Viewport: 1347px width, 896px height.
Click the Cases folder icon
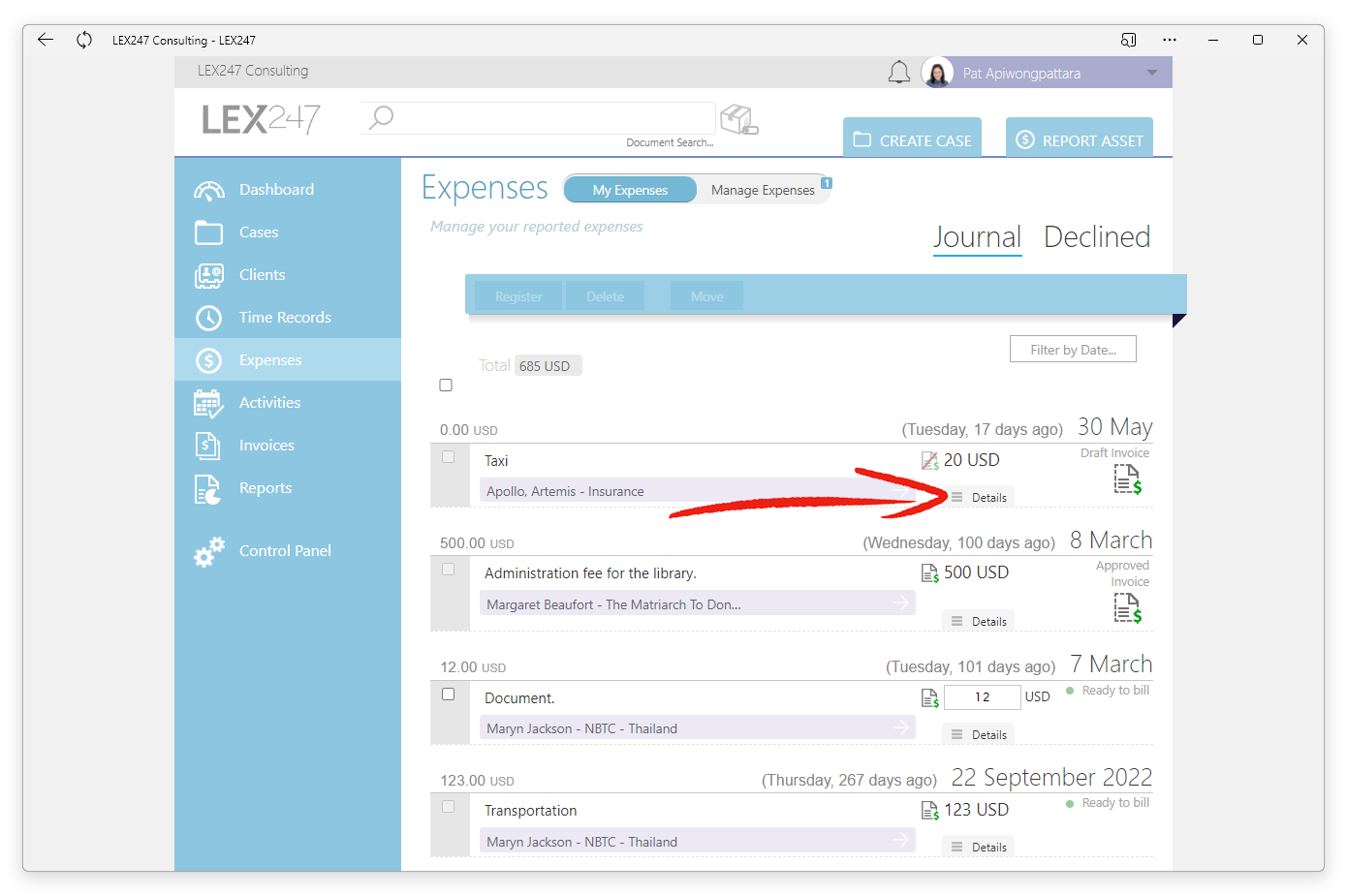point(208,232)
